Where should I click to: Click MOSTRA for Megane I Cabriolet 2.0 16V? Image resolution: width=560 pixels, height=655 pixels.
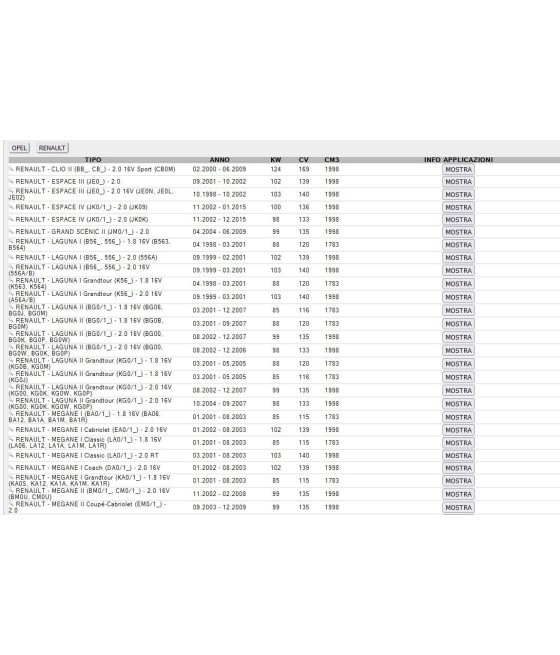point(458,430)
